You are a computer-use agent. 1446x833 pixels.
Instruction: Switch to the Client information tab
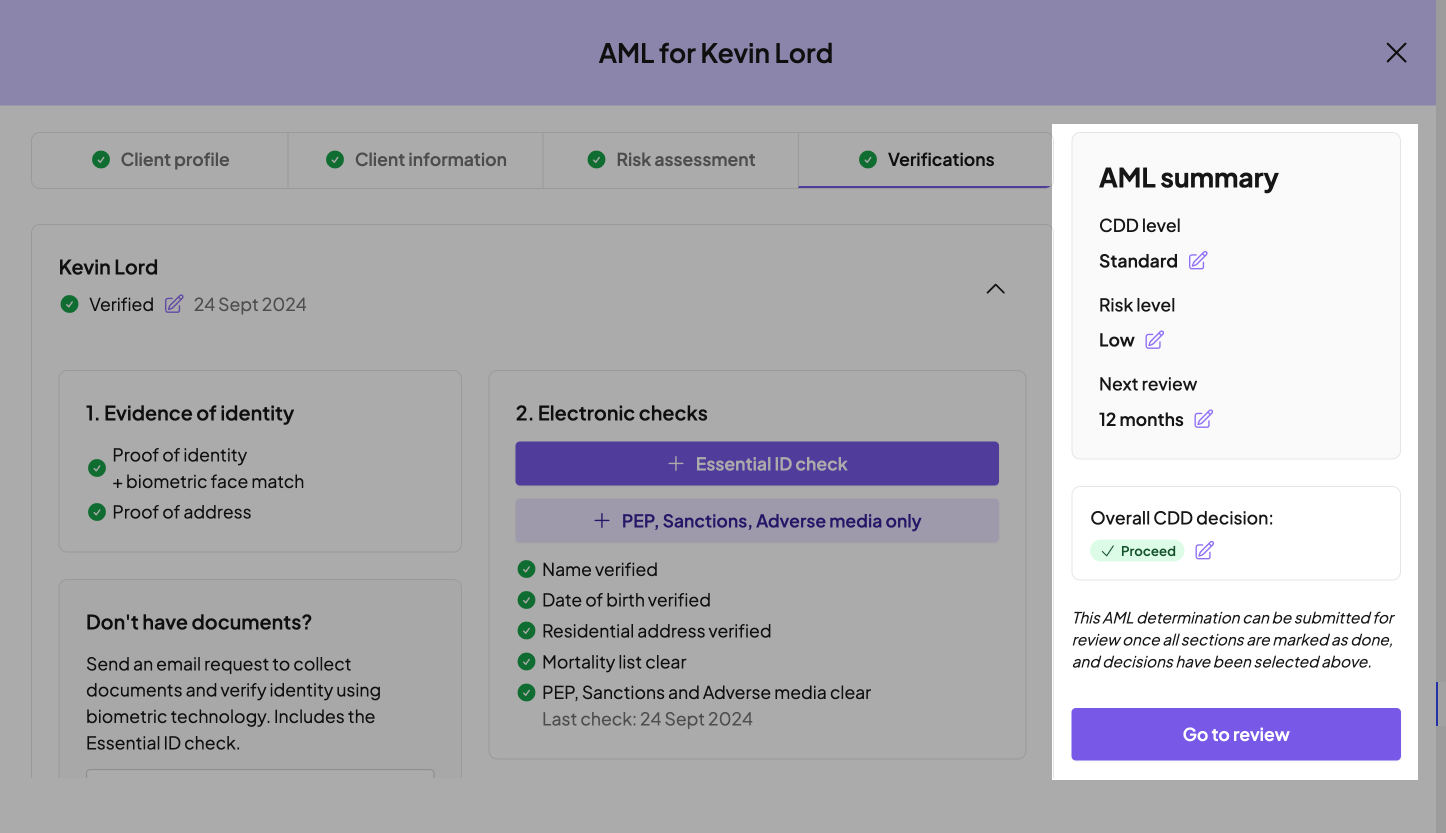click(x=416, y=160)
